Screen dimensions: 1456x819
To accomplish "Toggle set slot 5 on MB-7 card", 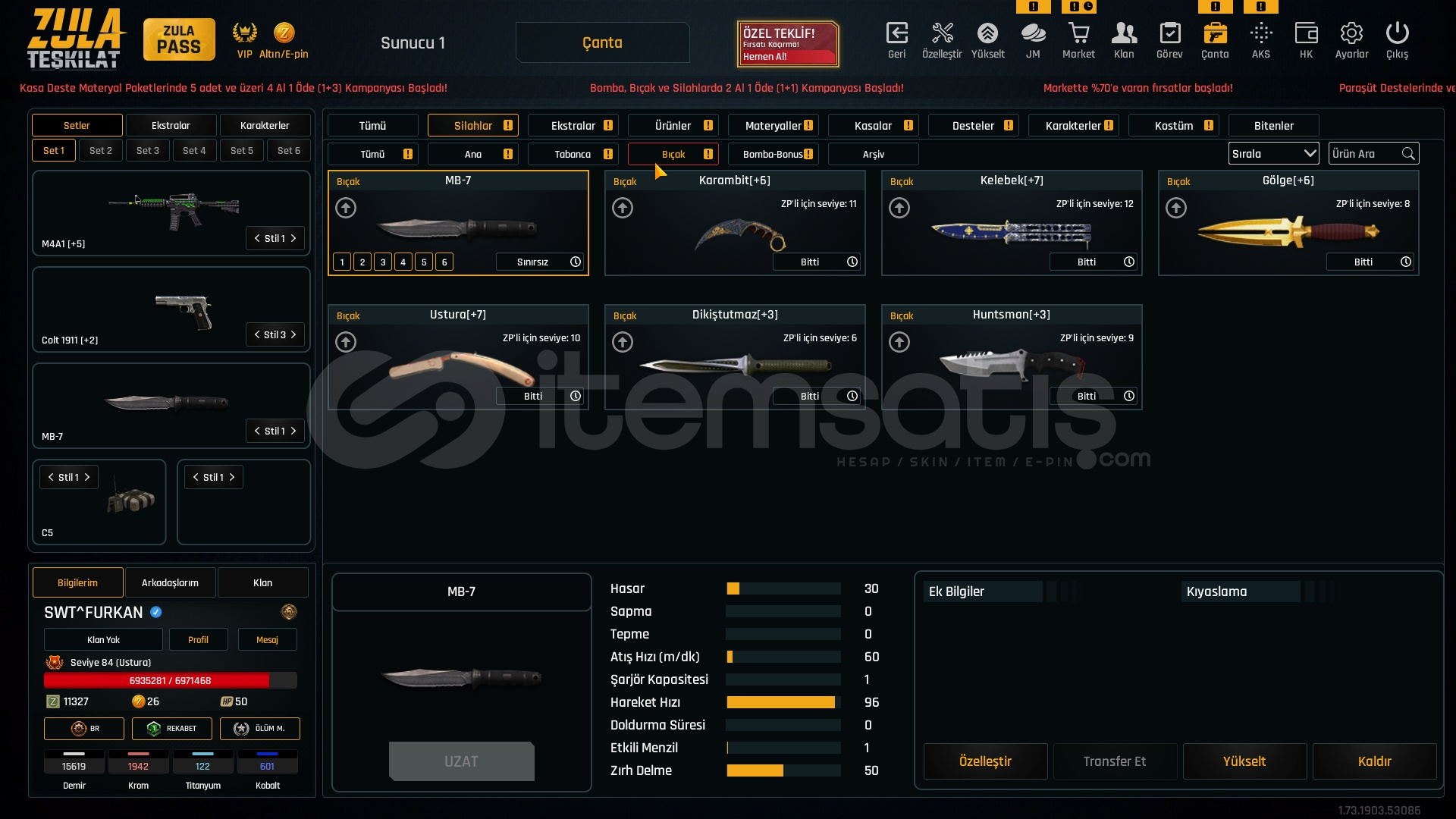I will (424, 262).
